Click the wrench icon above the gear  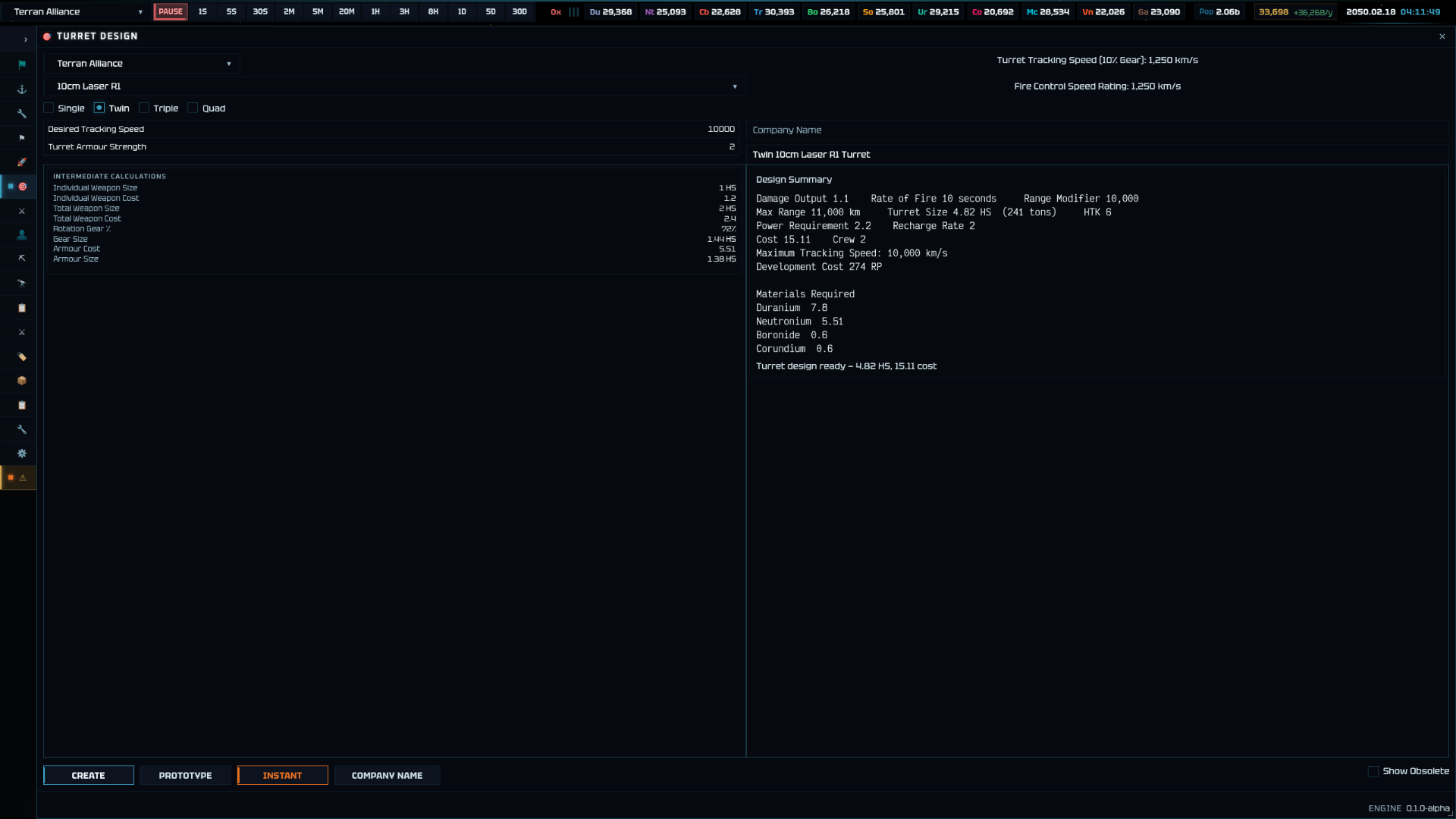(x=22, y=429)
